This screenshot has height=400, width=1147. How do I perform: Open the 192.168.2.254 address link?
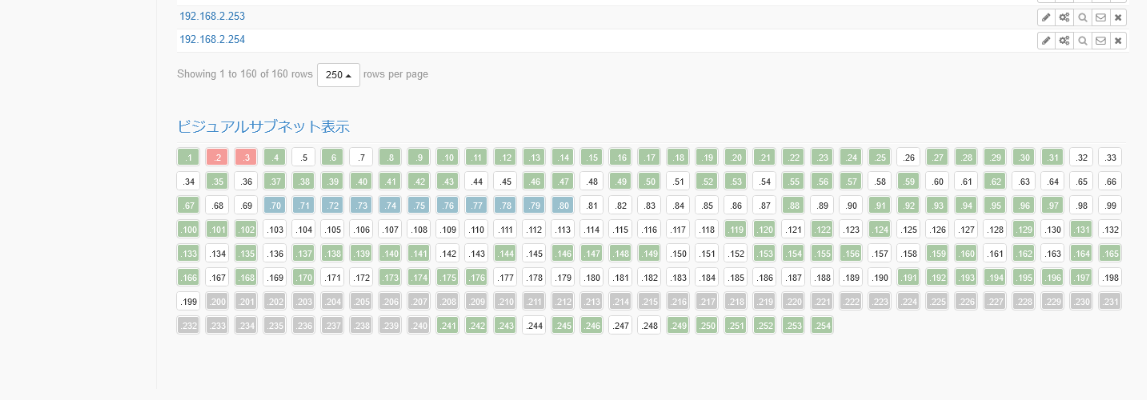(x=212, y=39)
